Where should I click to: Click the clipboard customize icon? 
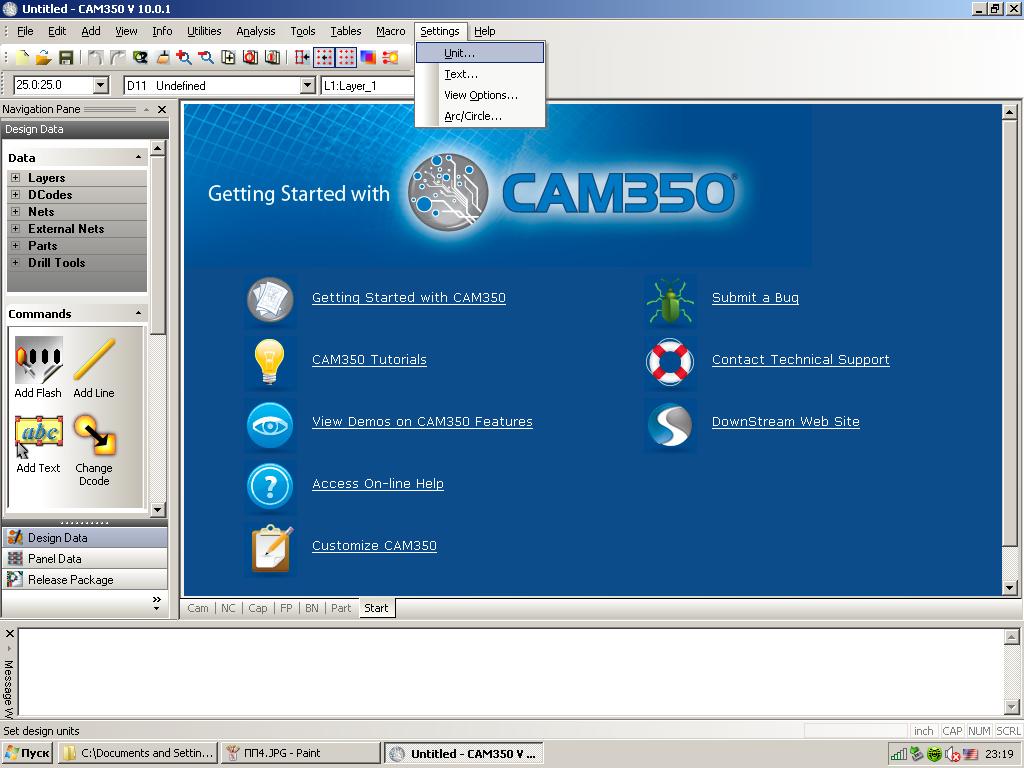tap(272, 549)
